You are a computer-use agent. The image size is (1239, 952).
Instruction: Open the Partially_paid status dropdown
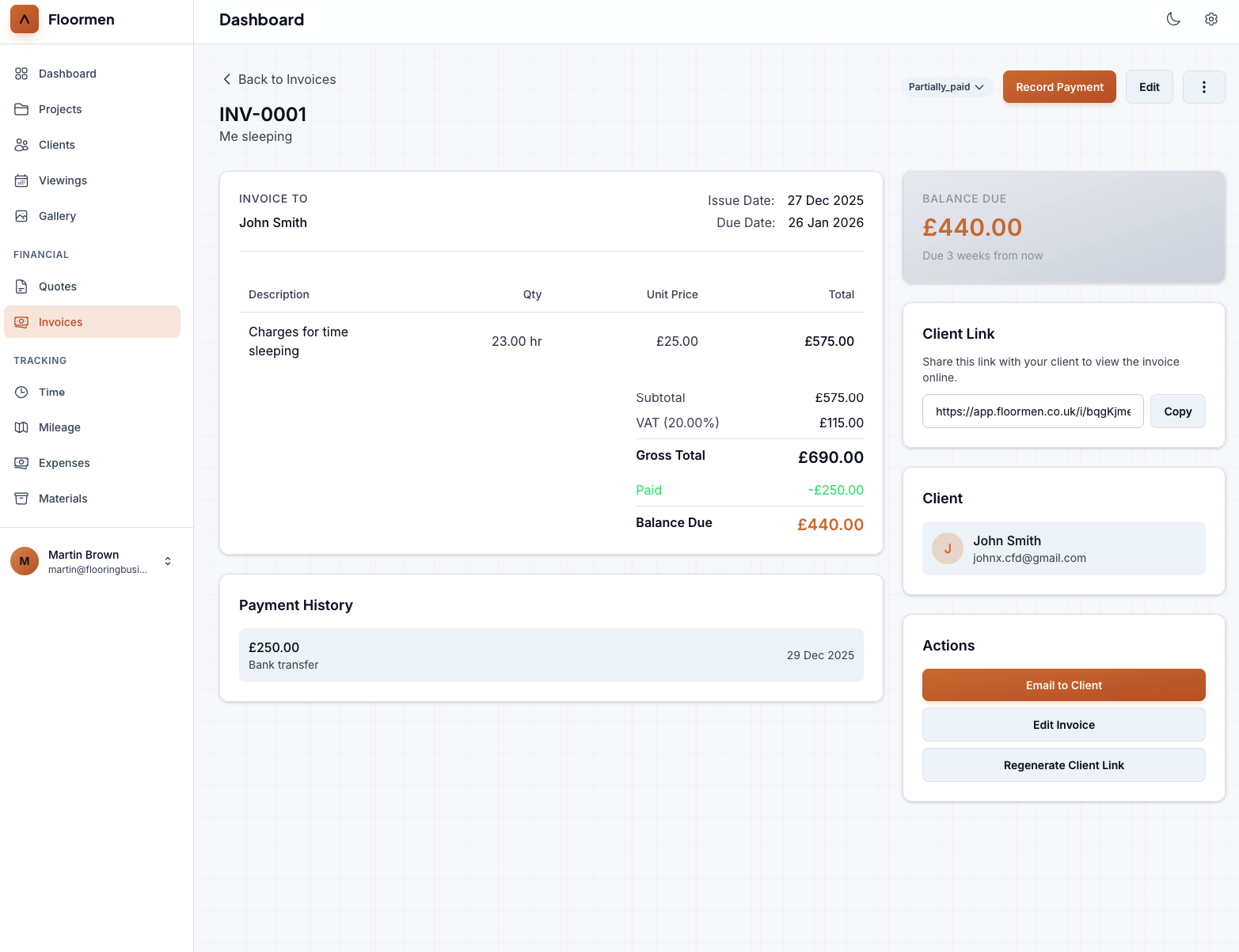click(x=946, y=86)
